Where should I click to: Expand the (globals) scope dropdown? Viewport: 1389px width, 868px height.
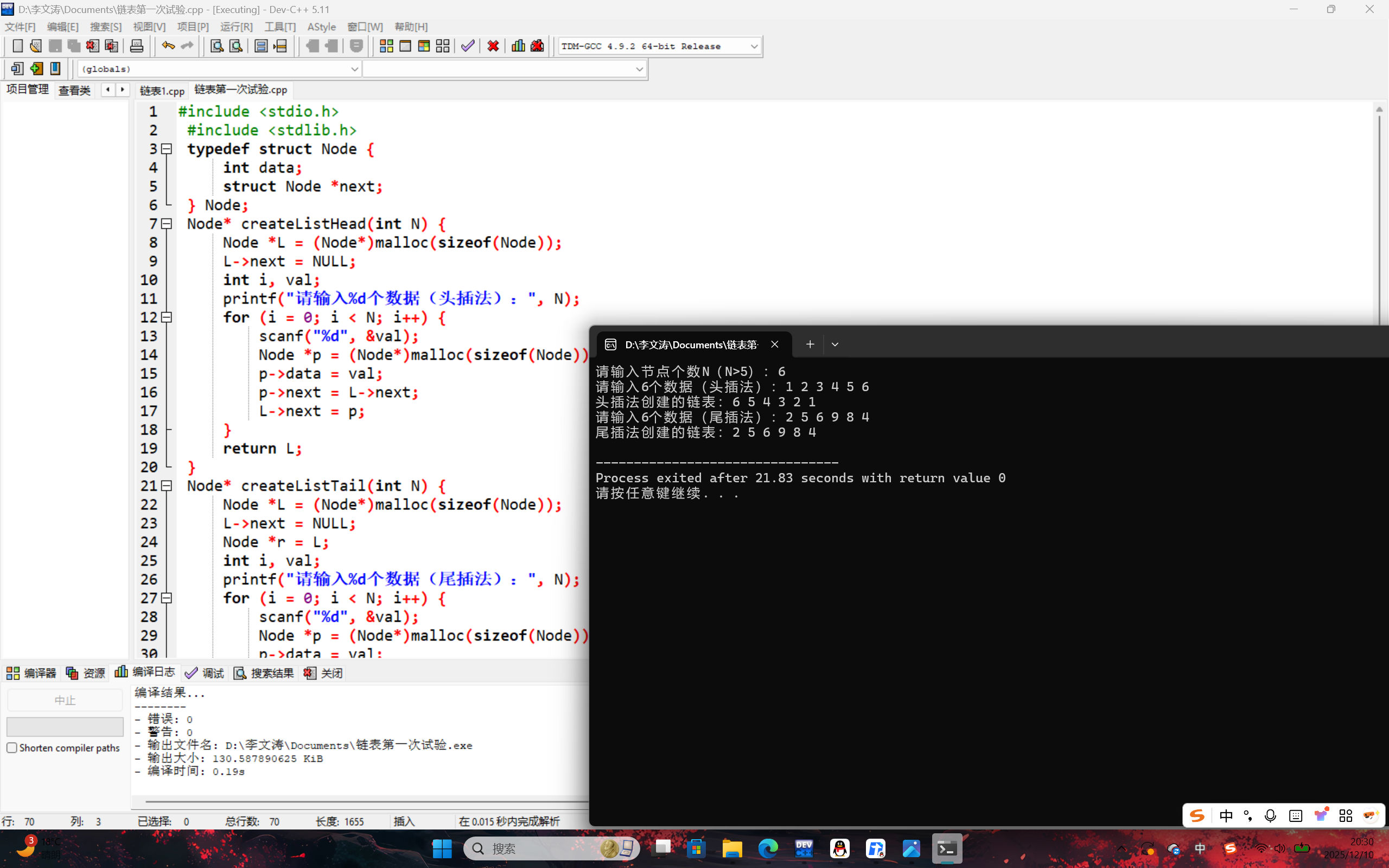(354, 69)
